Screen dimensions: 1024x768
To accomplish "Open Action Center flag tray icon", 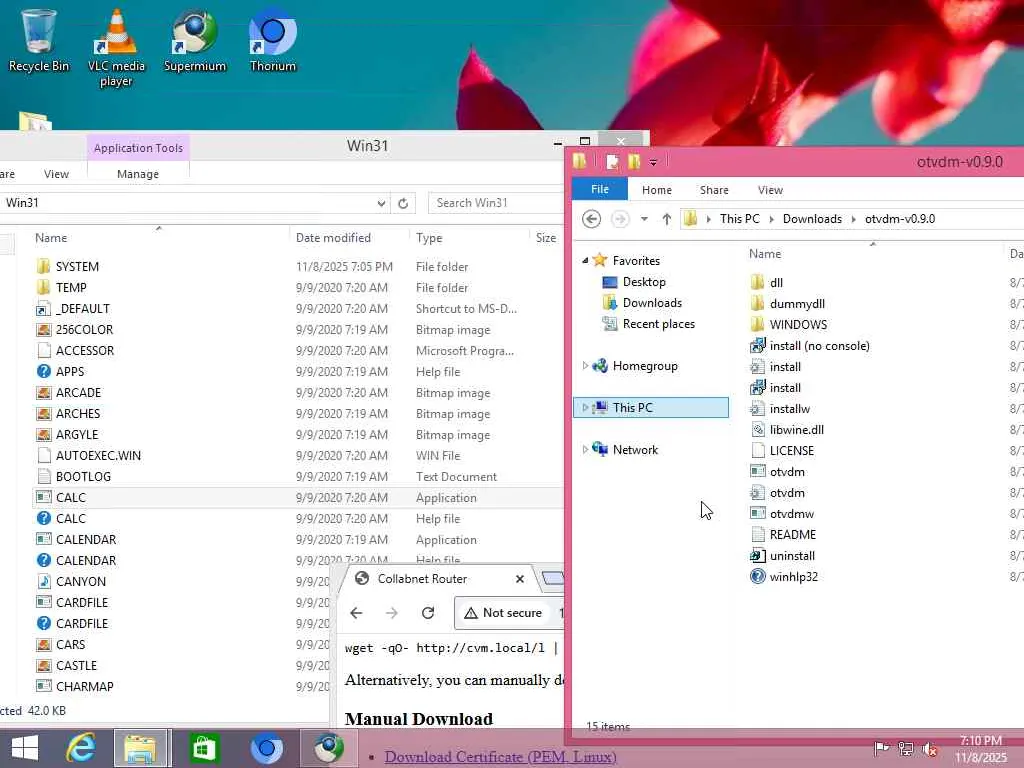I will [x=880, y=749].
